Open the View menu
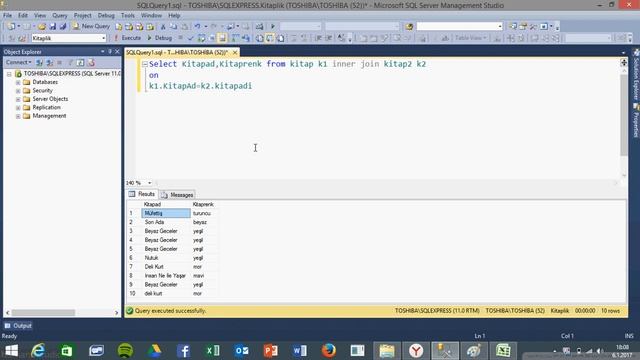This screenshot has width=640, height=360. click(40, 16)
